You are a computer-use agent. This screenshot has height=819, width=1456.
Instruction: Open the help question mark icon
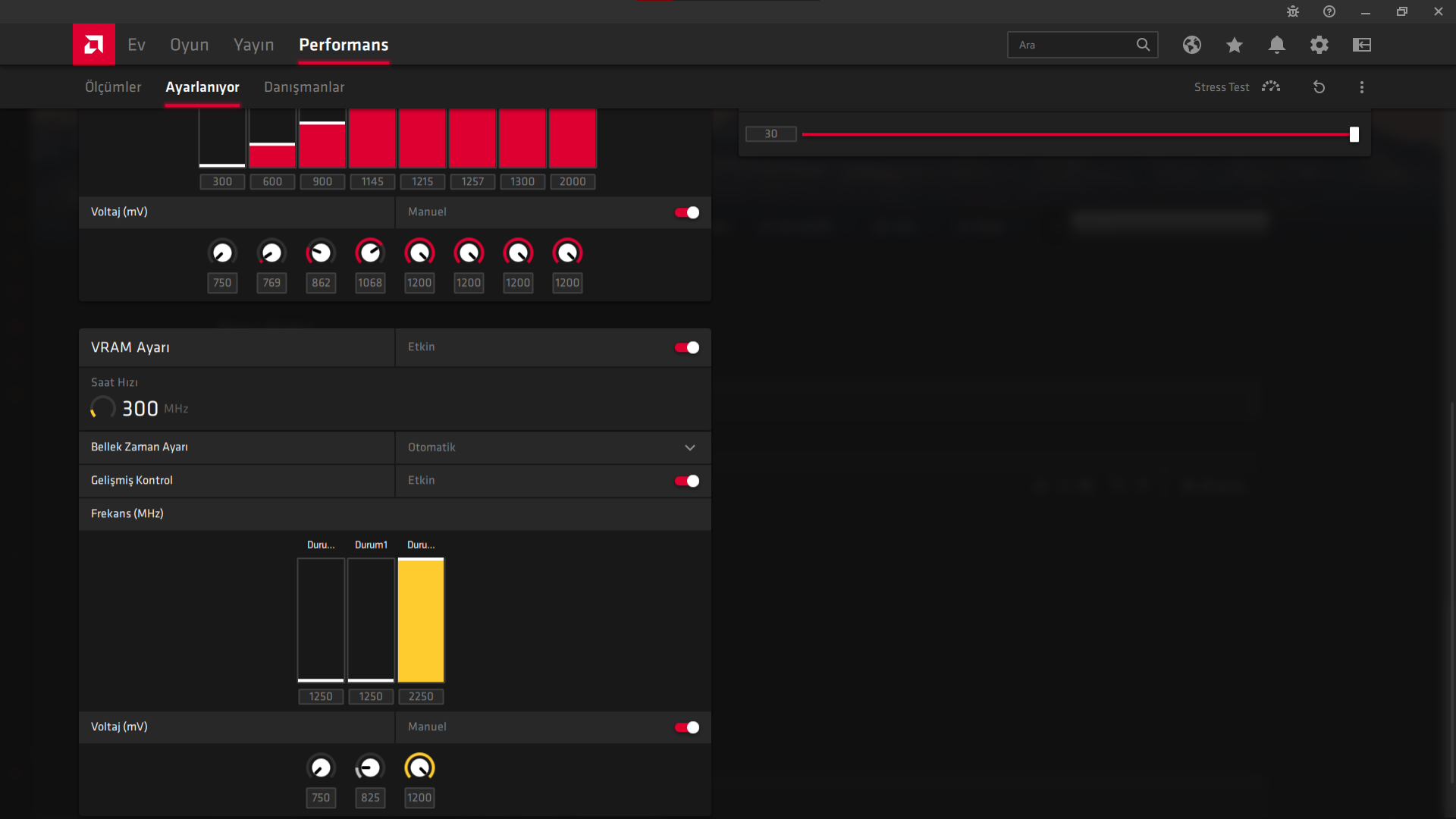tap(1329, 11)
